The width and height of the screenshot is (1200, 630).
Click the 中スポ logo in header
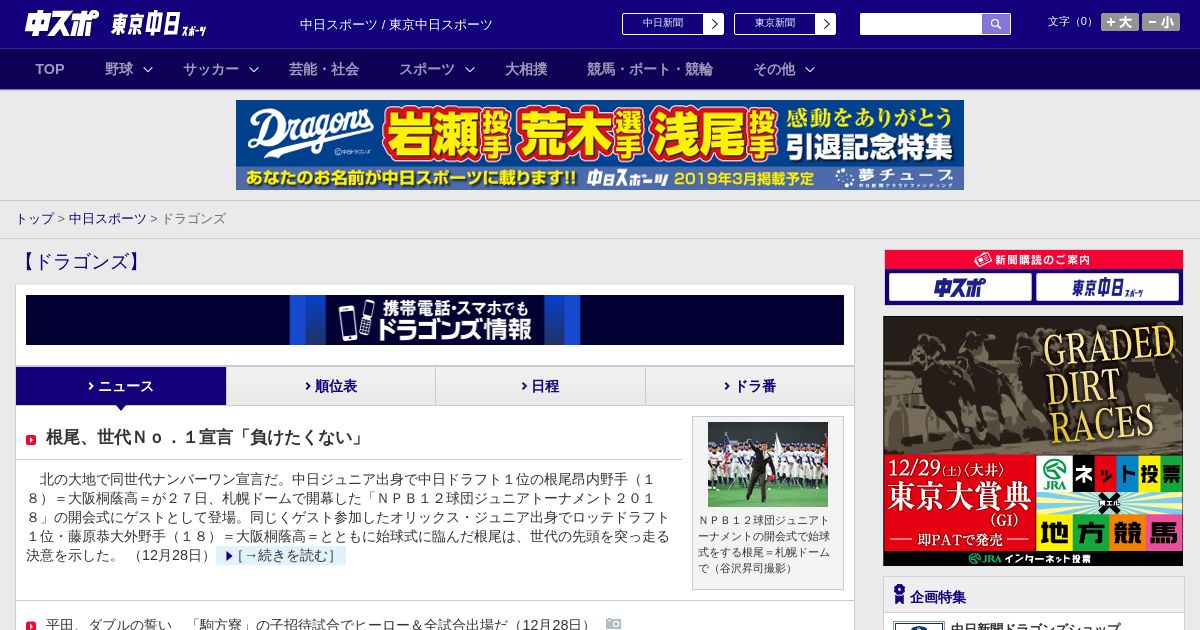click(x=61, y=23)
